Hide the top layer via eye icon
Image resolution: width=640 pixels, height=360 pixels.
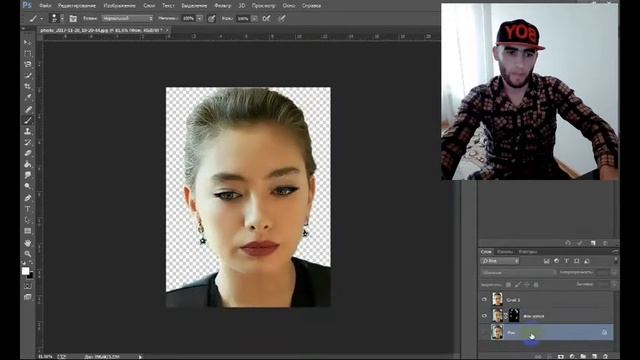coord(484,300)
